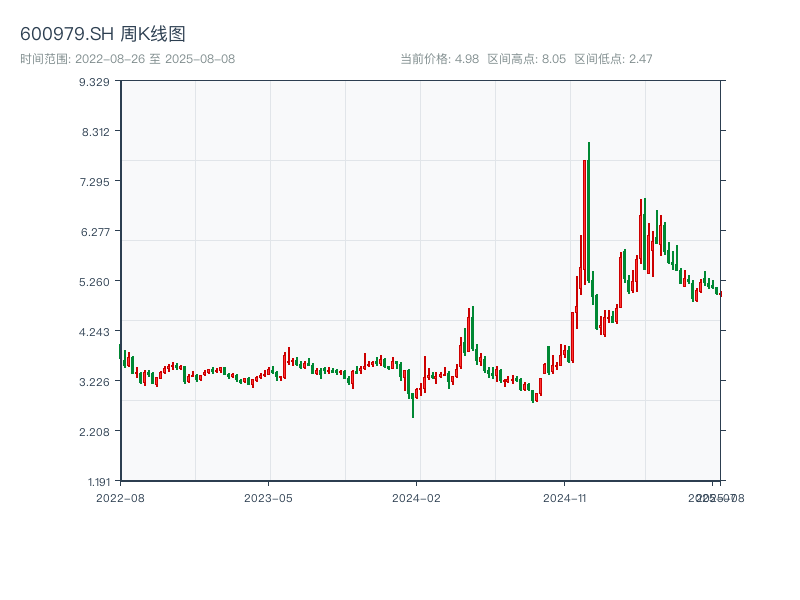Click the tallest green candle at the 8.05 peak
Image resolution: width=800 pixels, height=600 pixels.
588,212
